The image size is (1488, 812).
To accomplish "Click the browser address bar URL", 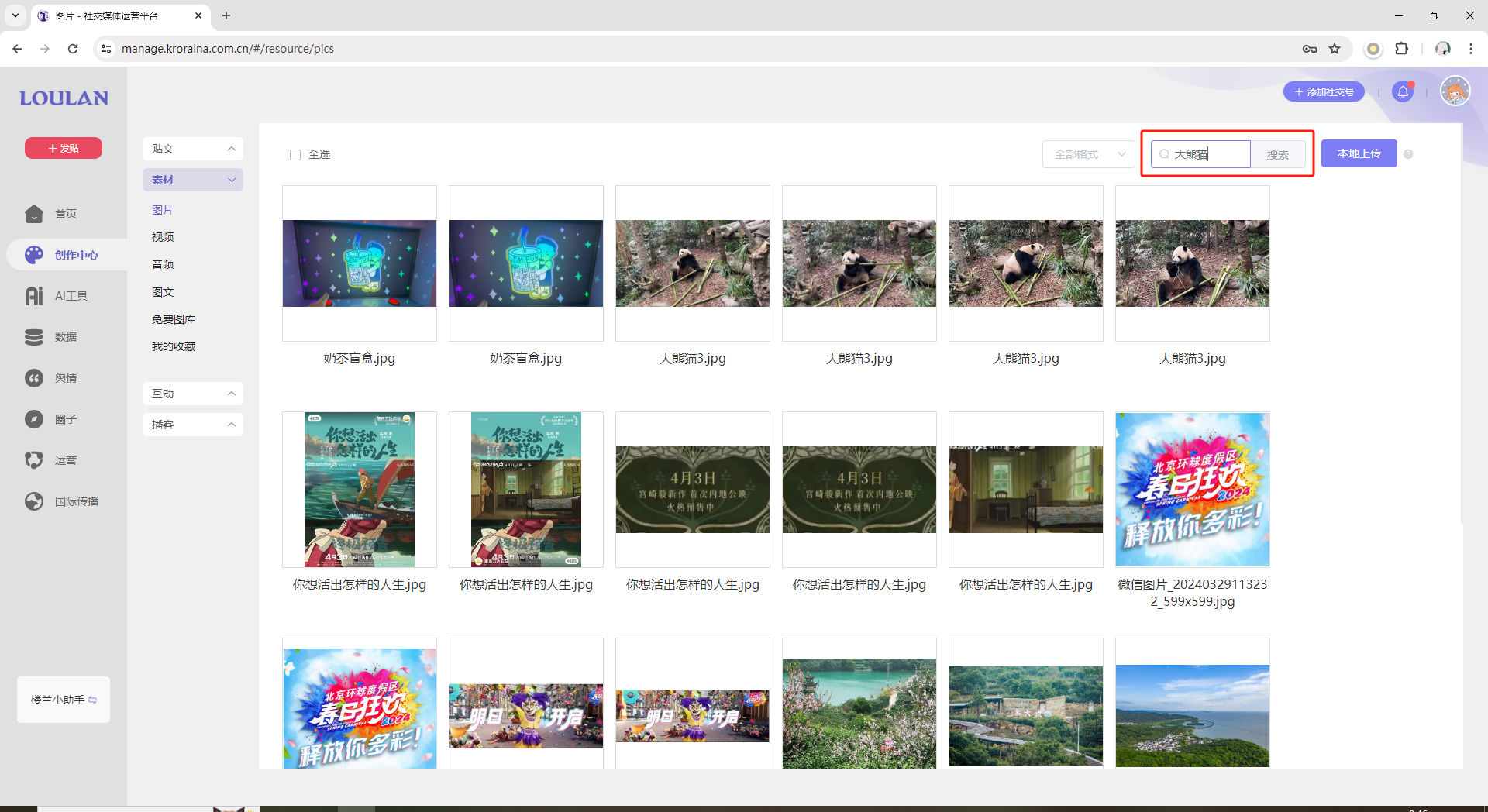I will coord(228,49).
